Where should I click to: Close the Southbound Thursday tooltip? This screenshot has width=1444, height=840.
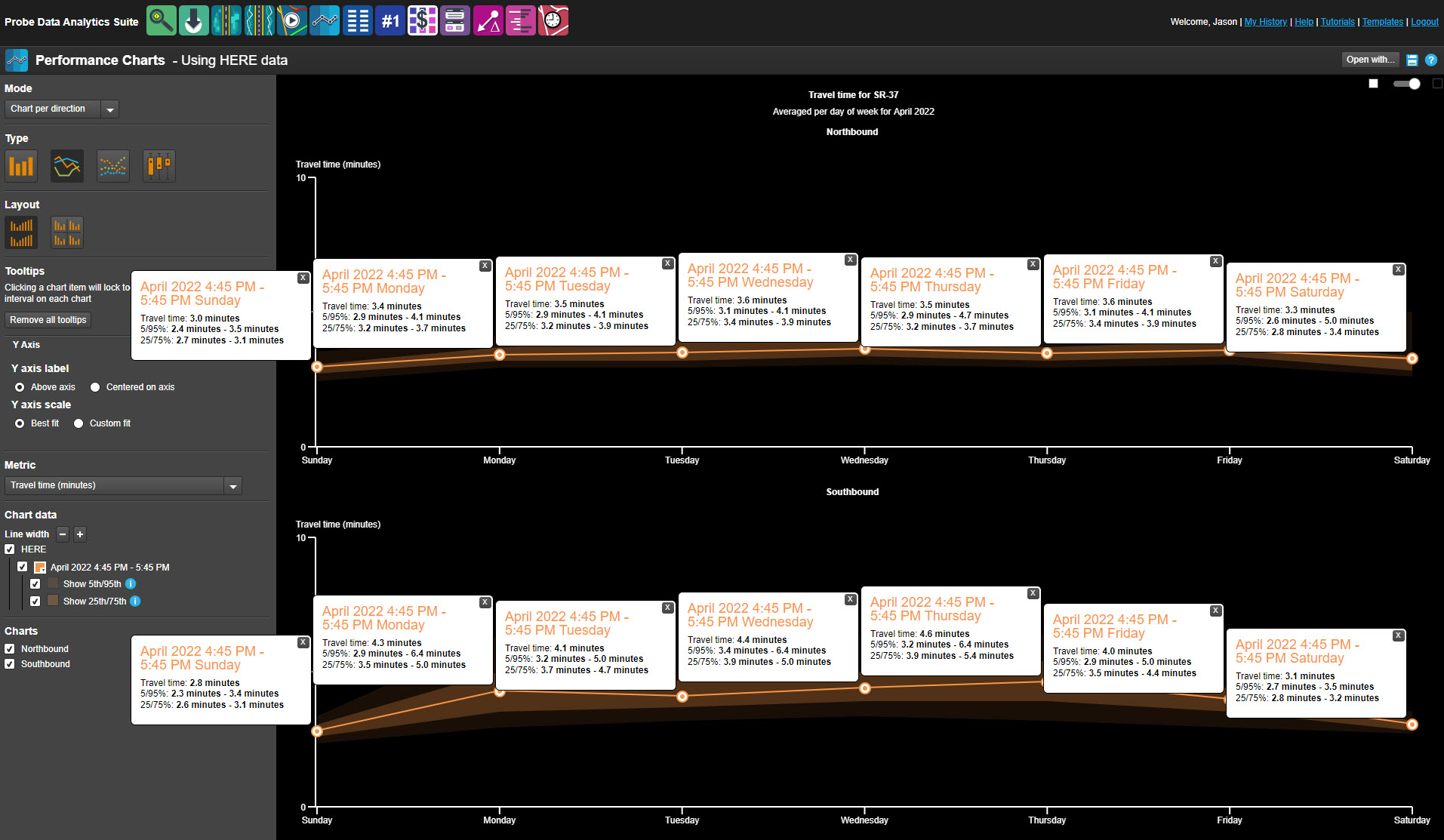[1033, 593]
